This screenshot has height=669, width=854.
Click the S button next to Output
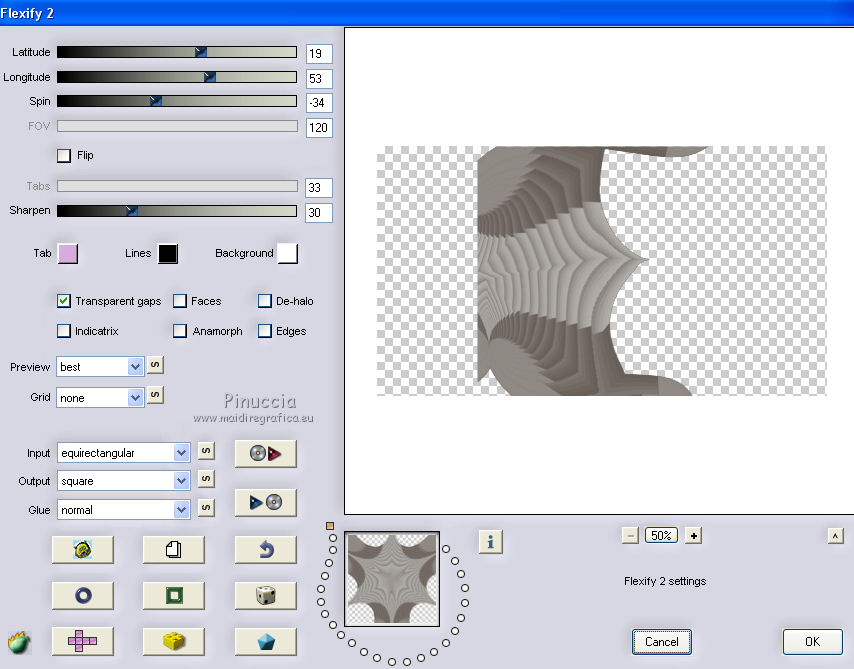206,479
